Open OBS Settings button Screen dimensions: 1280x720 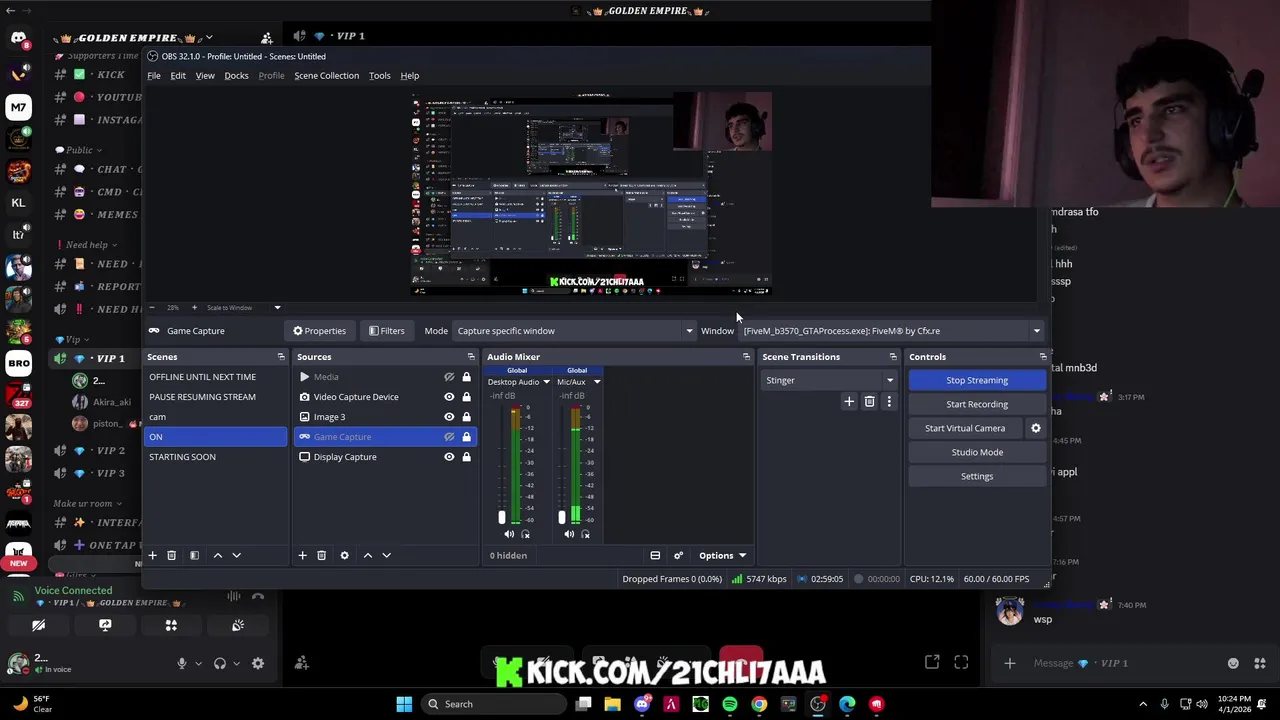click(977, 476)
